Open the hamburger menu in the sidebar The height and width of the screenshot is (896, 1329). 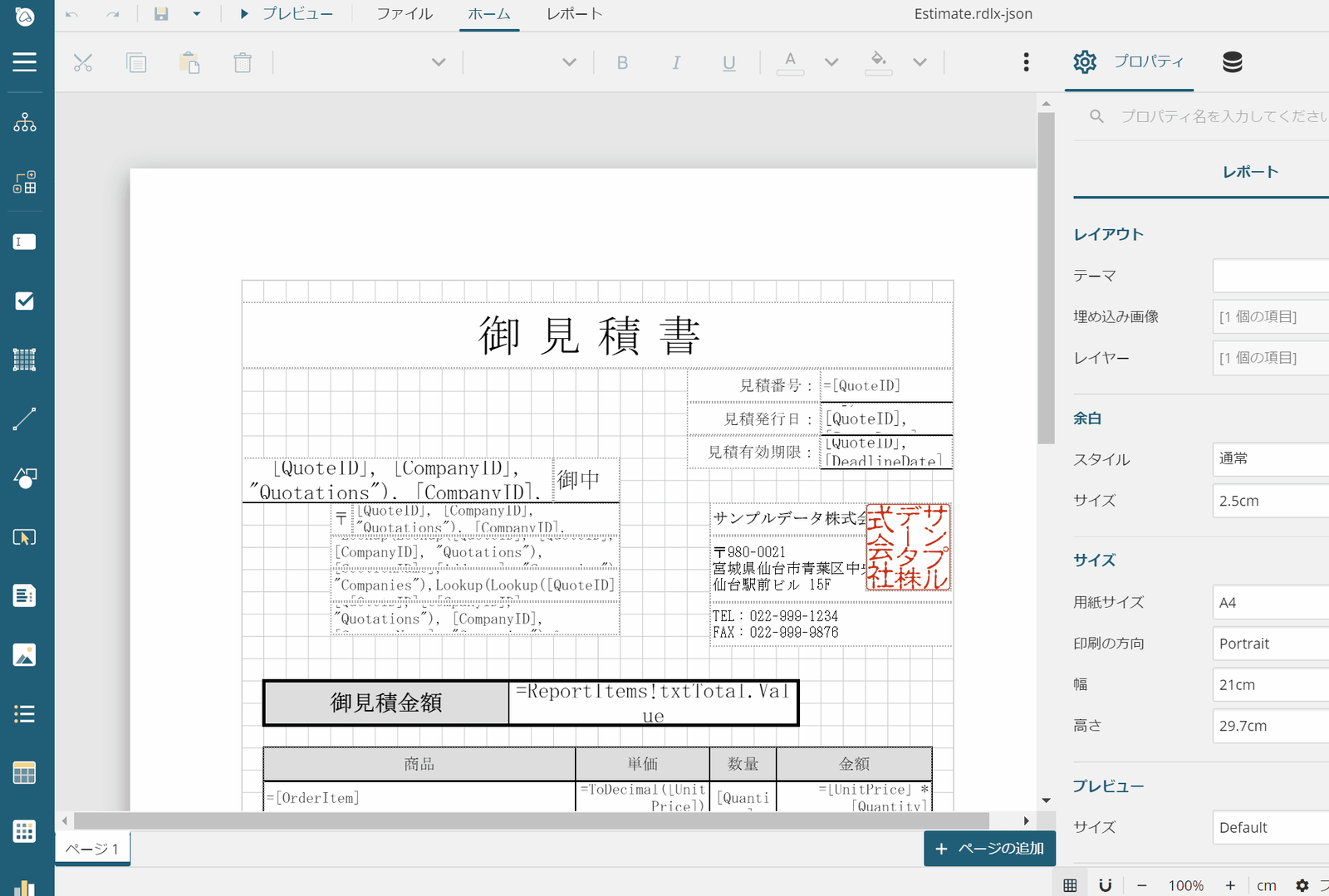pyautogui.click(x=25, y=62)
